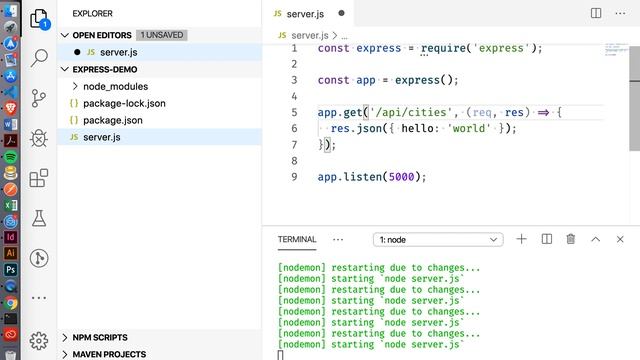Screen dimensions: 640x360
Task: Collapse the Open Editors section
Action: pyautogui.click(x=64, y=35)
